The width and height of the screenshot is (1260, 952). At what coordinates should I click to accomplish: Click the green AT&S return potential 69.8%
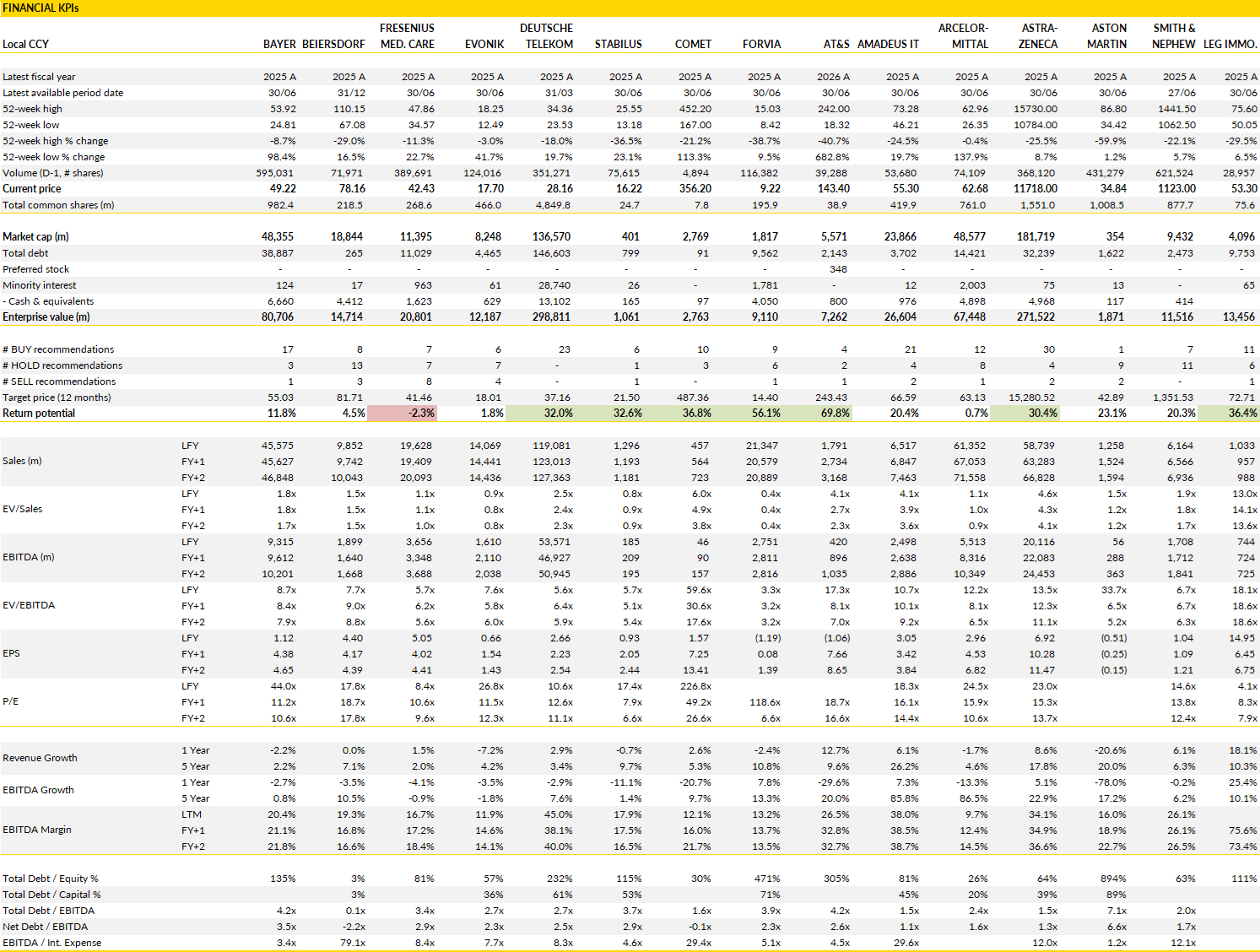pyautogui.click(x=818, y=414)
